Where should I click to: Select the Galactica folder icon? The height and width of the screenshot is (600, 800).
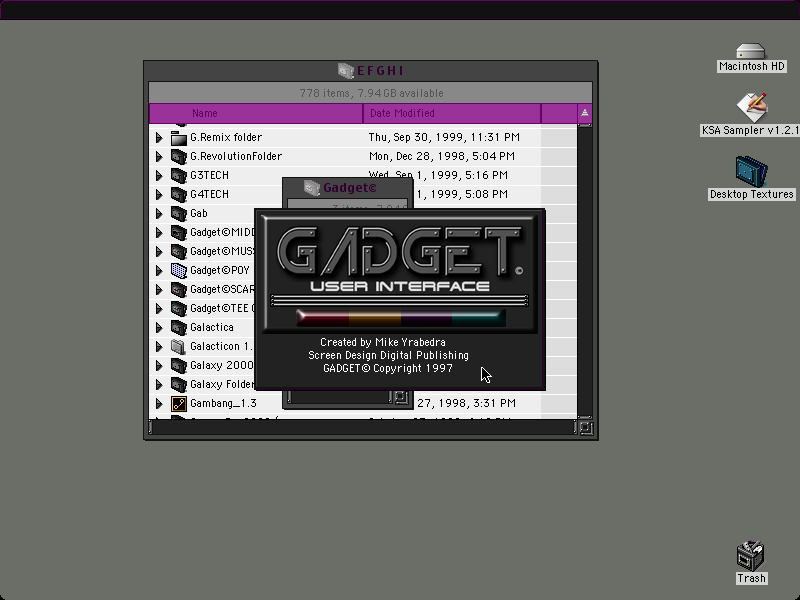(x=179, y=327)
